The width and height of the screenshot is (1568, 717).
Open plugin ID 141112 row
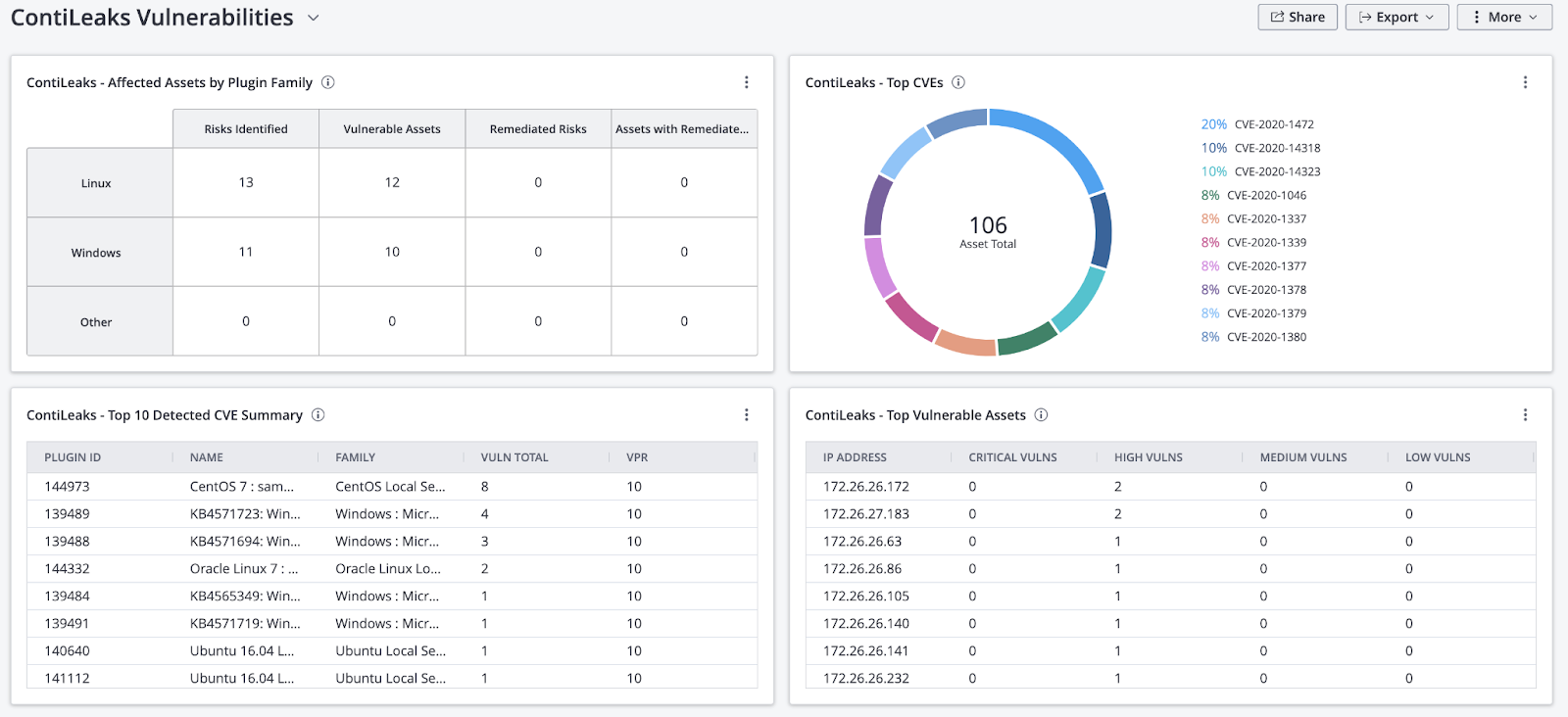pyautogui.click(x=392, y=678)
